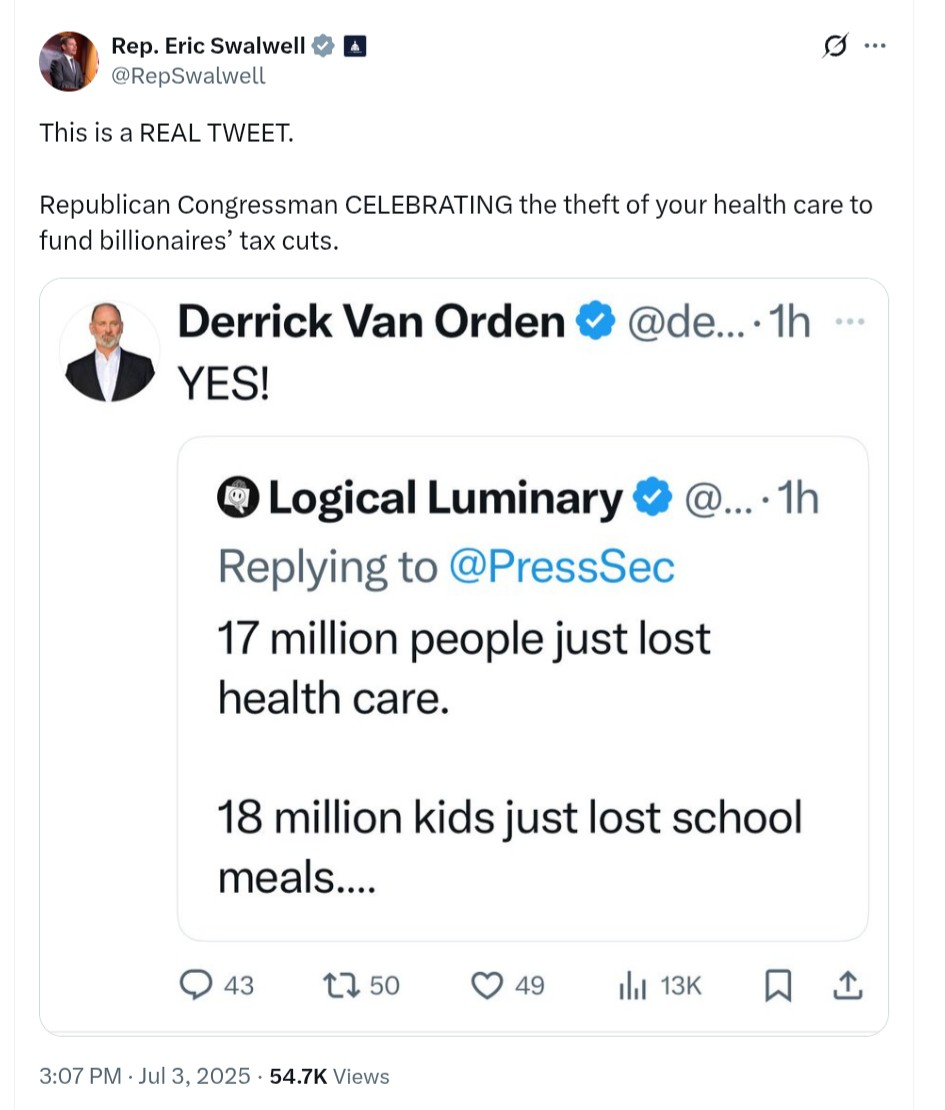Viewport: 945px width, 1110px height.
Task: Click the reply bubble icon showing 43
Action: (x=194, y=986)
